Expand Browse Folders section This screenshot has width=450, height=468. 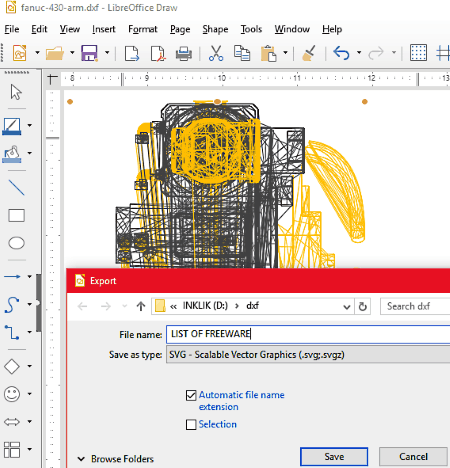pos(115,459)
